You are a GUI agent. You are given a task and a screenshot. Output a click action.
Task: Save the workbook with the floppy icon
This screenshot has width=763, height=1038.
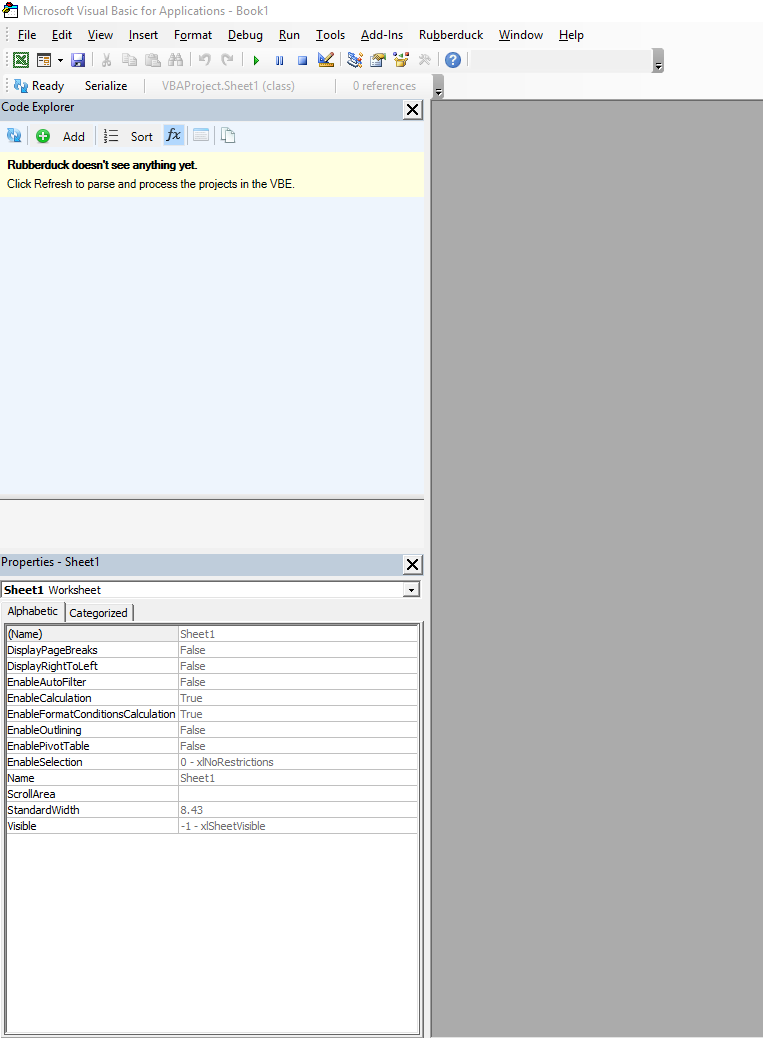click(x=78, y=60)
